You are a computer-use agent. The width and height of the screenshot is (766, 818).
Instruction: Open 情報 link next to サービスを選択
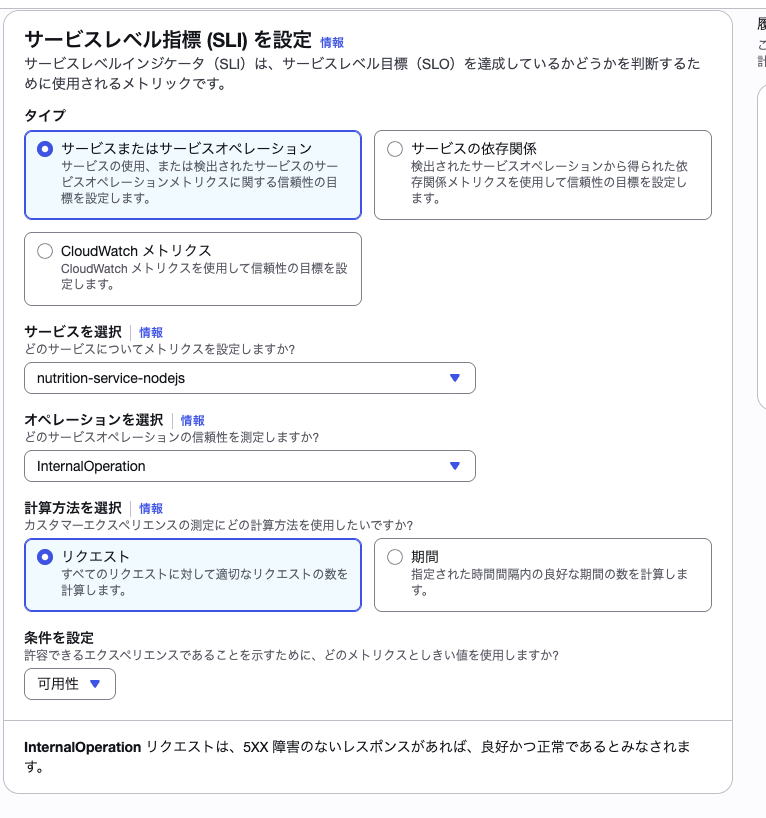151,332
